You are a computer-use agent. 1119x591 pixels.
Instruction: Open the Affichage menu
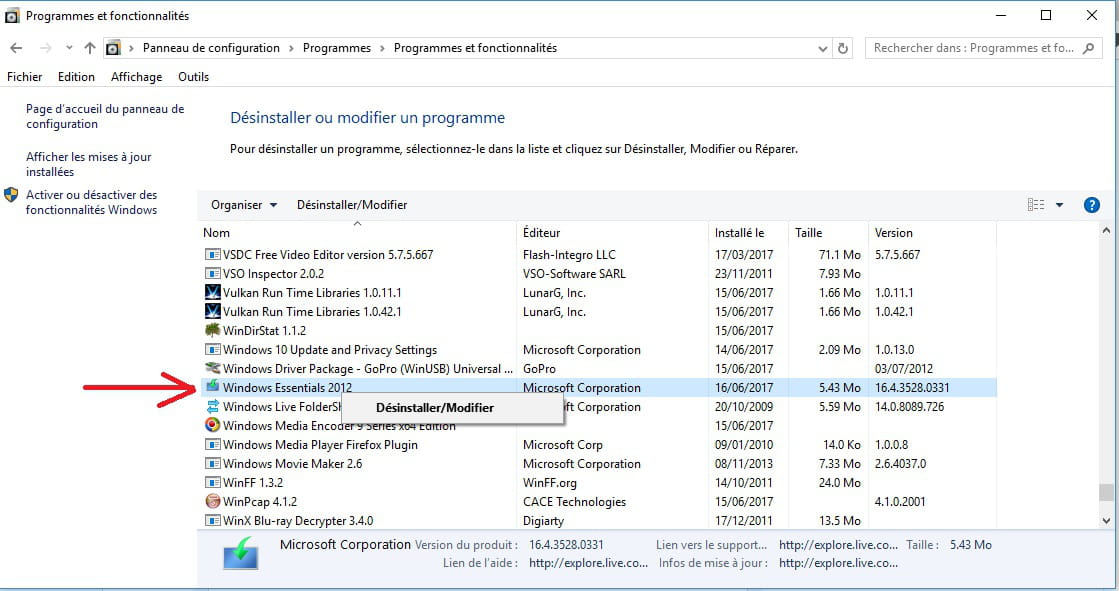pyautogui.click(x=136, y=76)
